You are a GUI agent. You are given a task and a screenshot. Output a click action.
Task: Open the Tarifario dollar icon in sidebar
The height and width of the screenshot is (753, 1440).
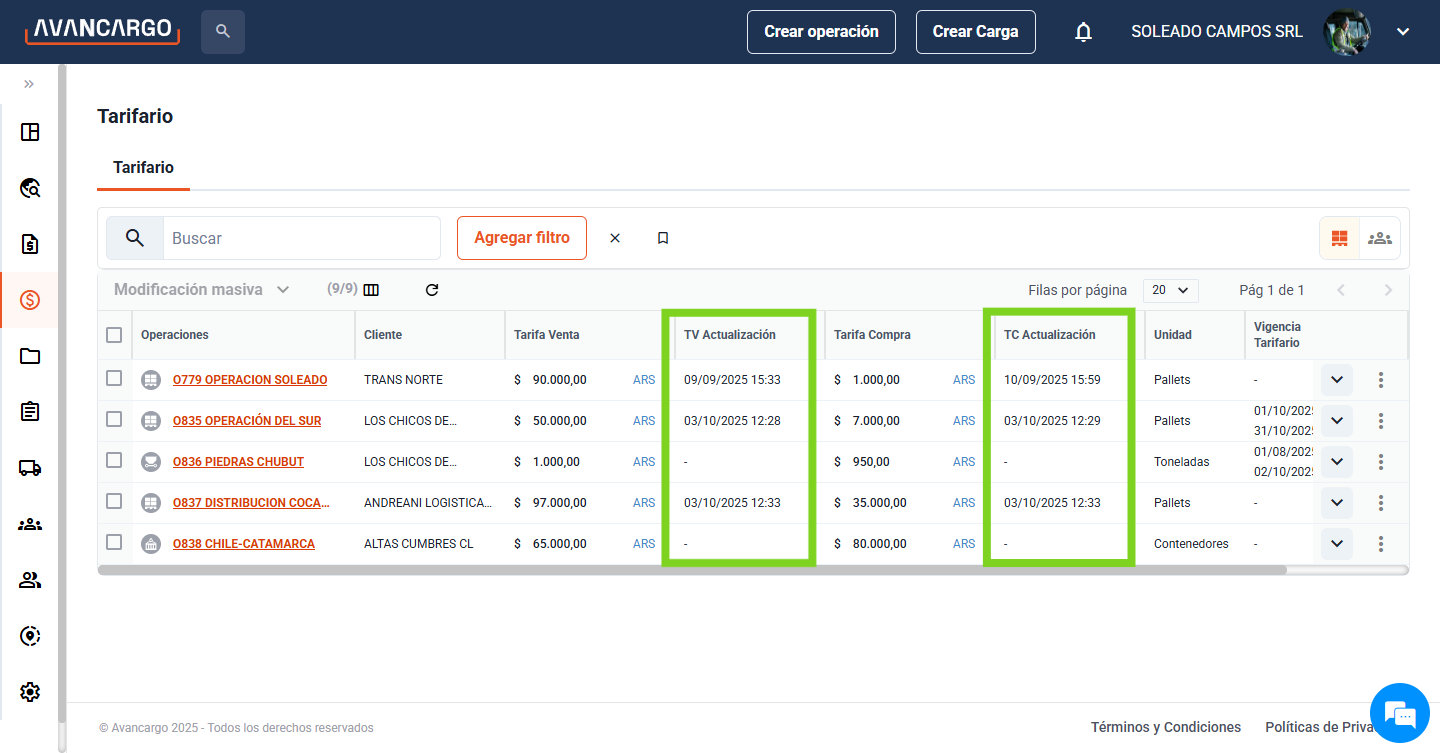point(30,300)
